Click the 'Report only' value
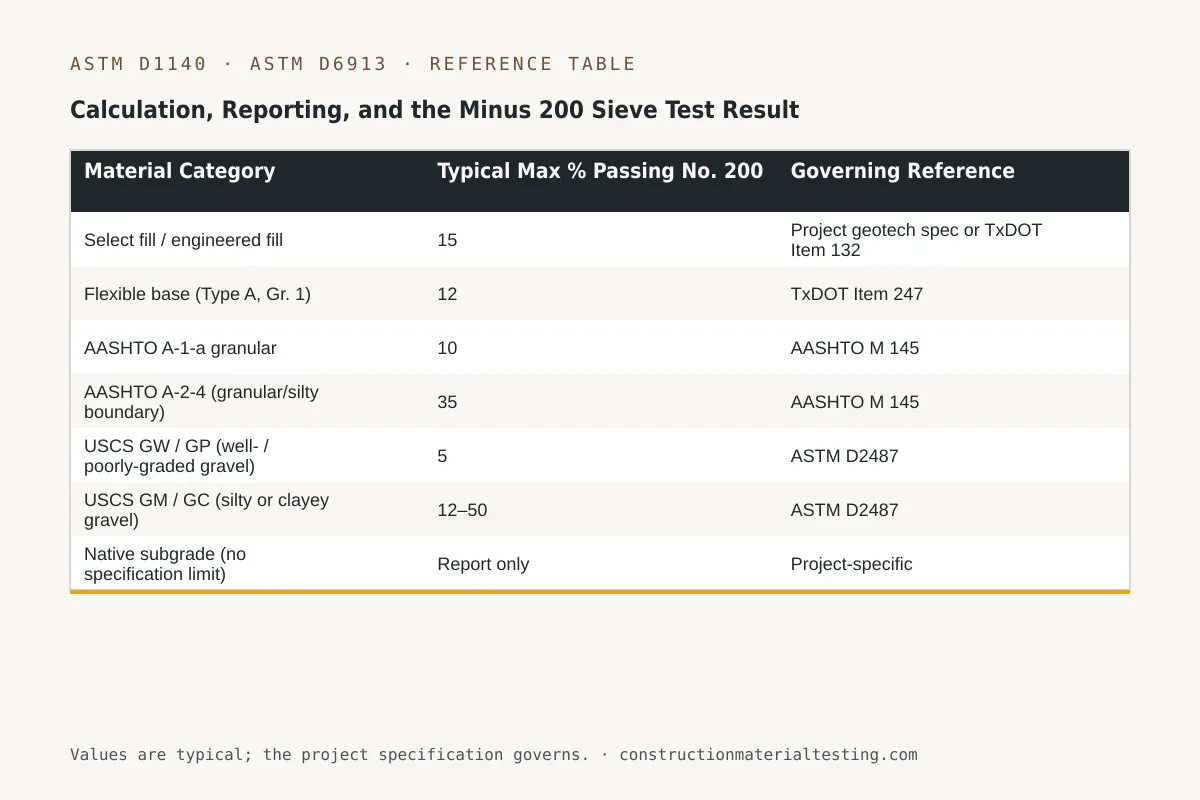The image size is (1200, 800). 483,564
